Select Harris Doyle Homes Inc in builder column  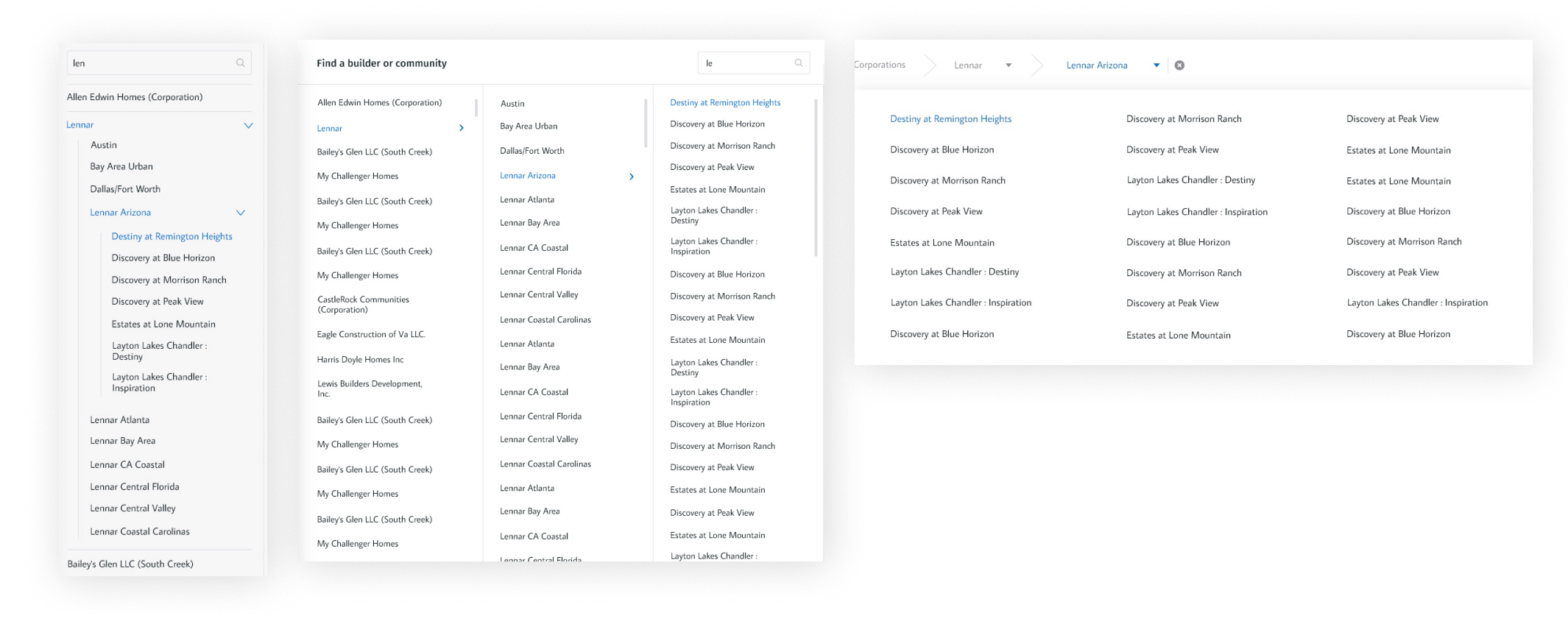click(360, 360)
